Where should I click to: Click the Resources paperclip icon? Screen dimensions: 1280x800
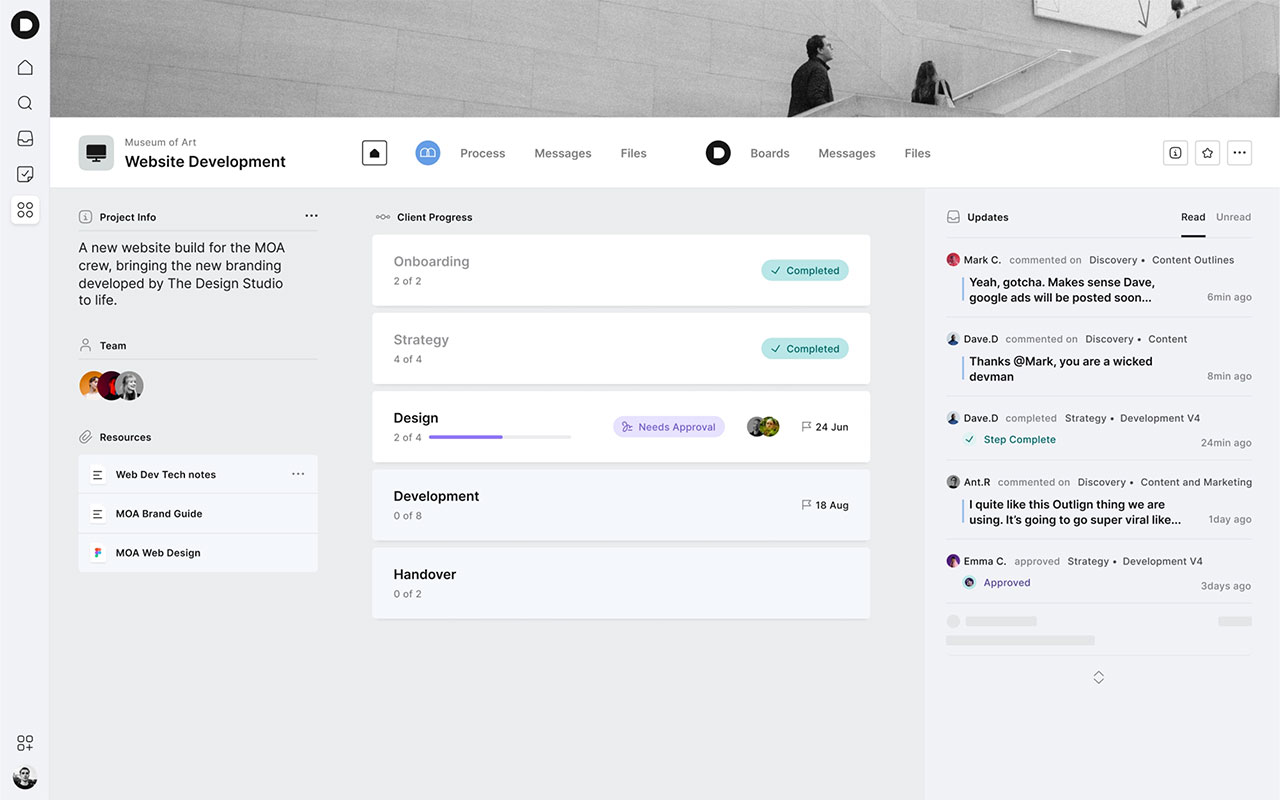click(86, 437)
